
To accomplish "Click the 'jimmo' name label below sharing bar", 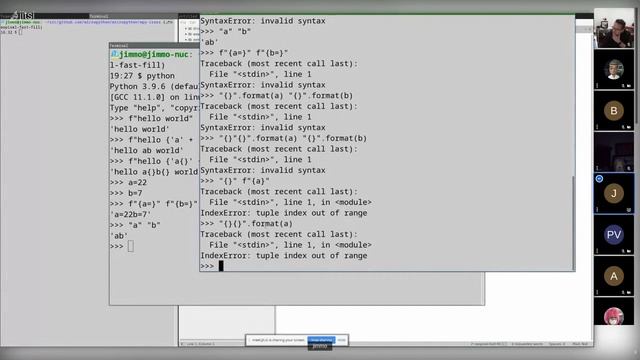I will coord(320,347).
